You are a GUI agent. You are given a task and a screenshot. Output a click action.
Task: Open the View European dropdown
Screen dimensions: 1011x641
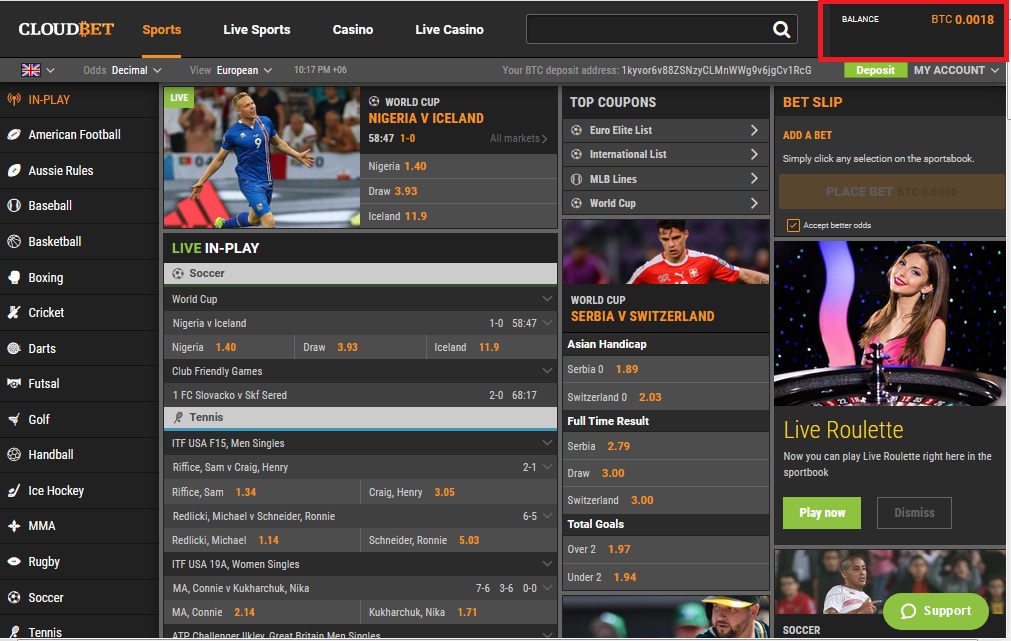231,70
